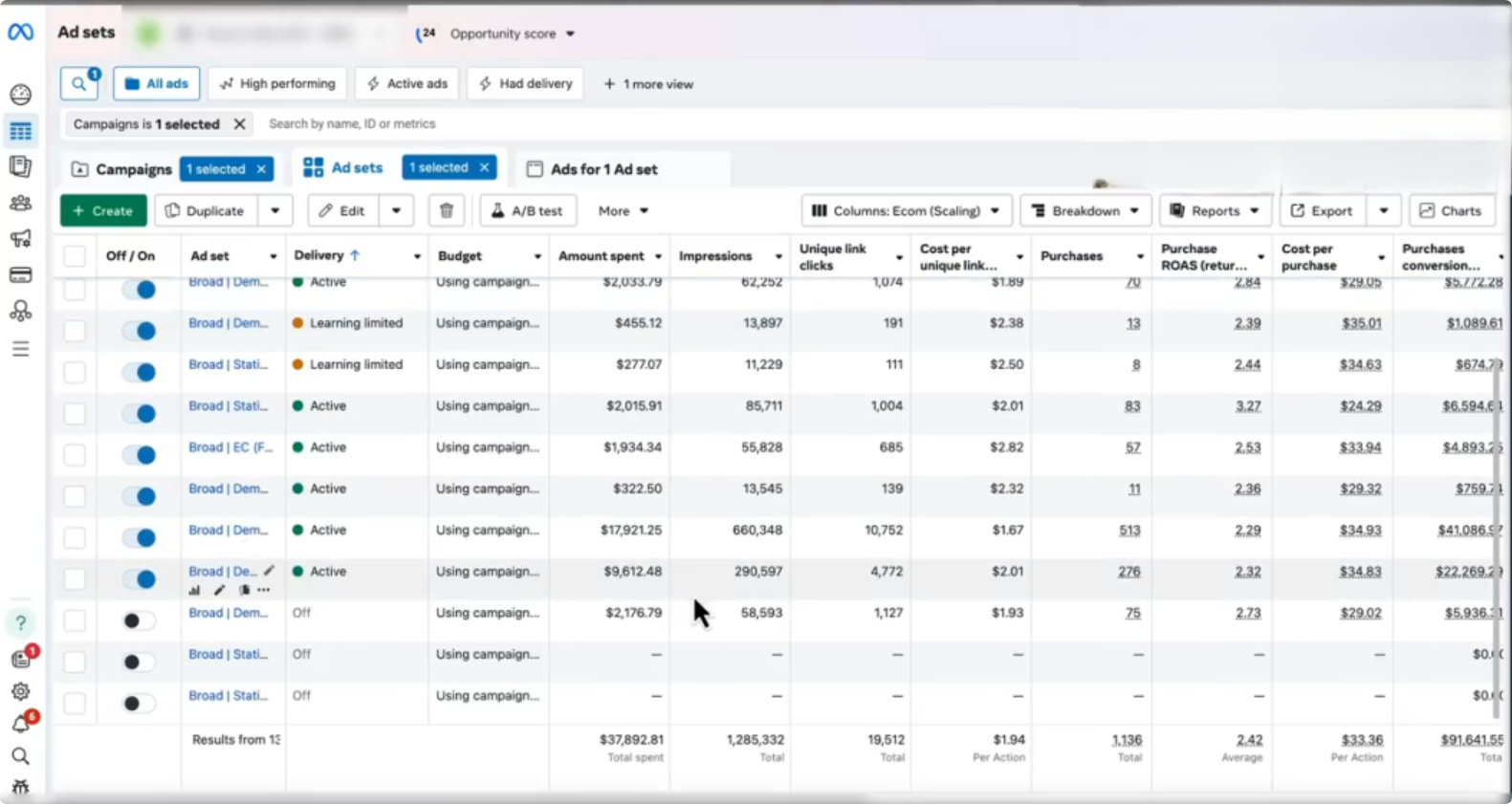Select the All ads view

point(157,83)
